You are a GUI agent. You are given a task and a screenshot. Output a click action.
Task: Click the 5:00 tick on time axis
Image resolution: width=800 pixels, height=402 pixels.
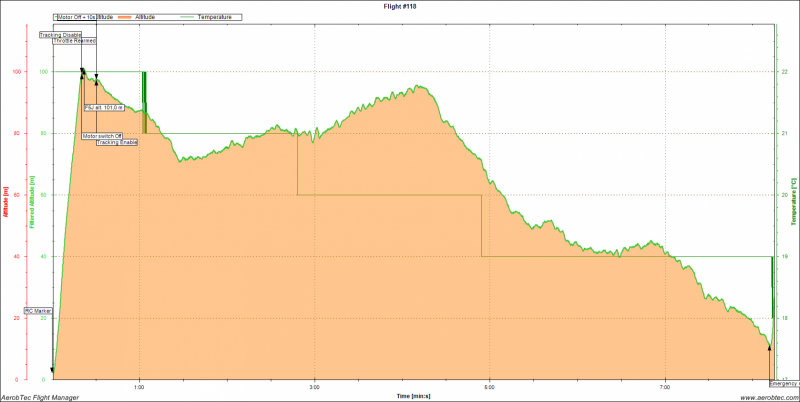(490, 387)
